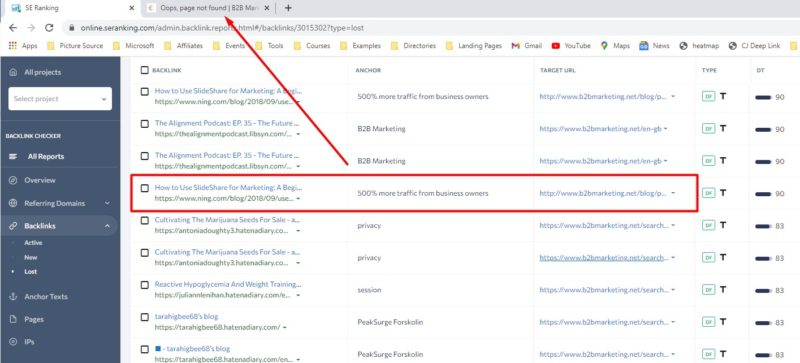Click DT bar in Reactive Hypoglycemia row

coord(763,291)
